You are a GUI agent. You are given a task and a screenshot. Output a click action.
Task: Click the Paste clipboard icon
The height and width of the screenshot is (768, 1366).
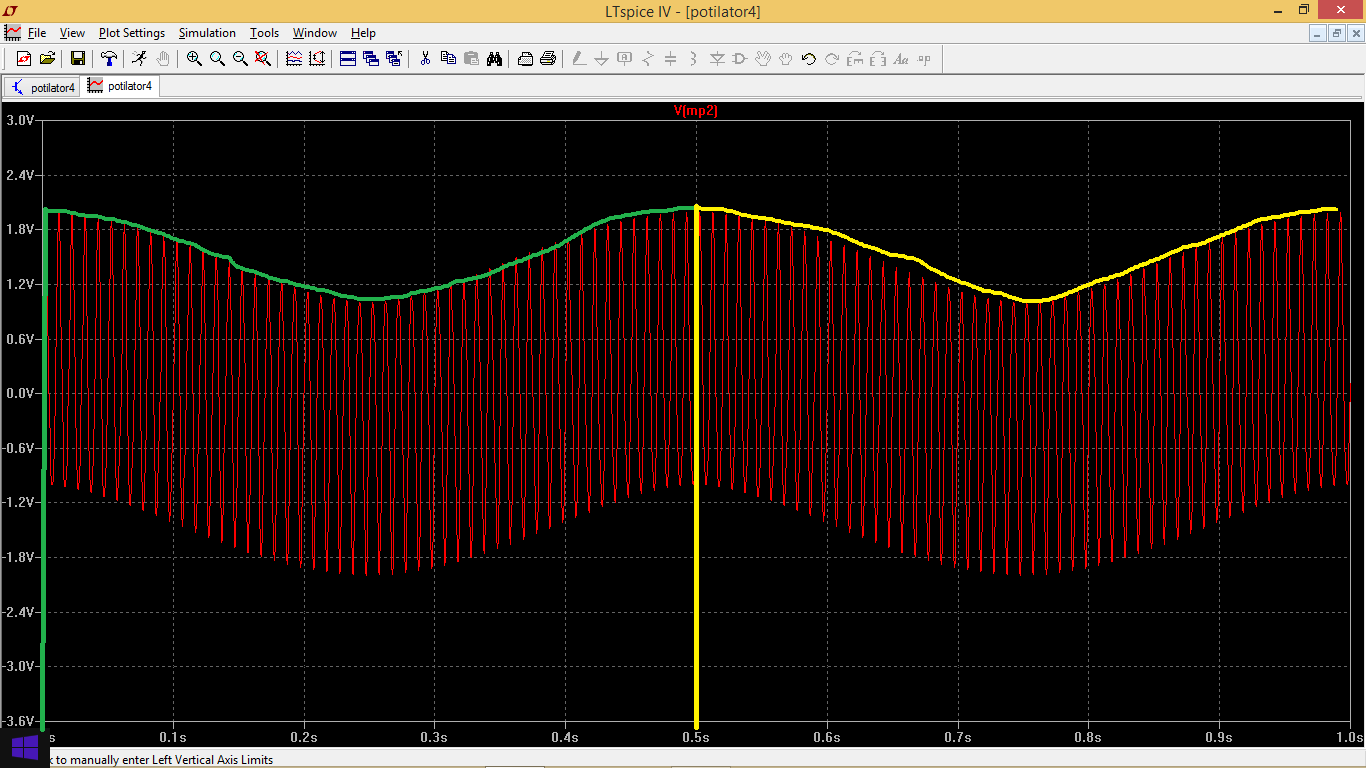(x=471, y=59)
